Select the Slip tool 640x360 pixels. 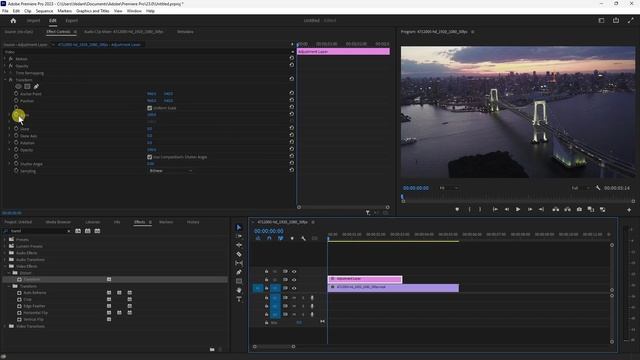pyautogui.click(x=239, y=263)
